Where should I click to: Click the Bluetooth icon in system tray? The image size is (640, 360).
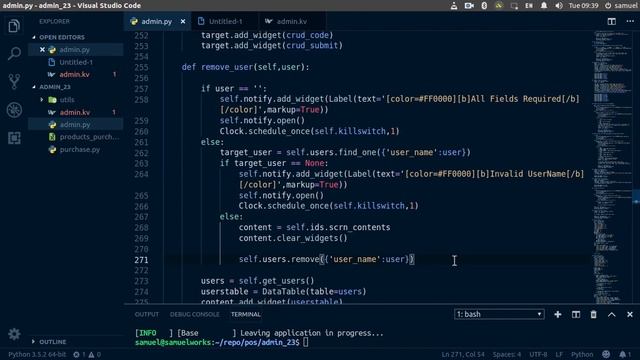[x=484, y=6]
